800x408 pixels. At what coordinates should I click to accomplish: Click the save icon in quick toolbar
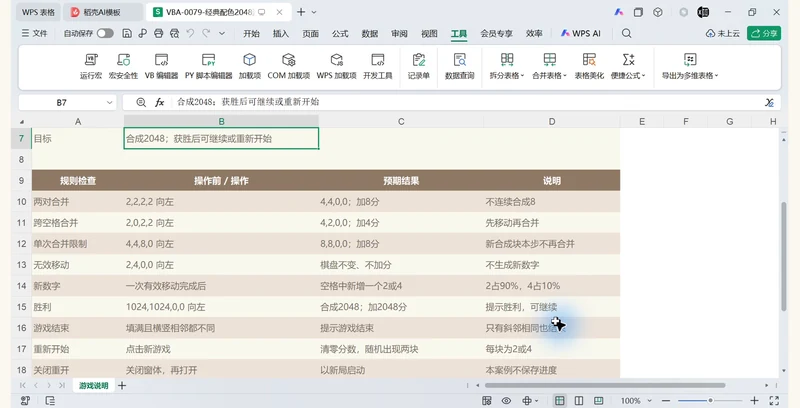127,33
